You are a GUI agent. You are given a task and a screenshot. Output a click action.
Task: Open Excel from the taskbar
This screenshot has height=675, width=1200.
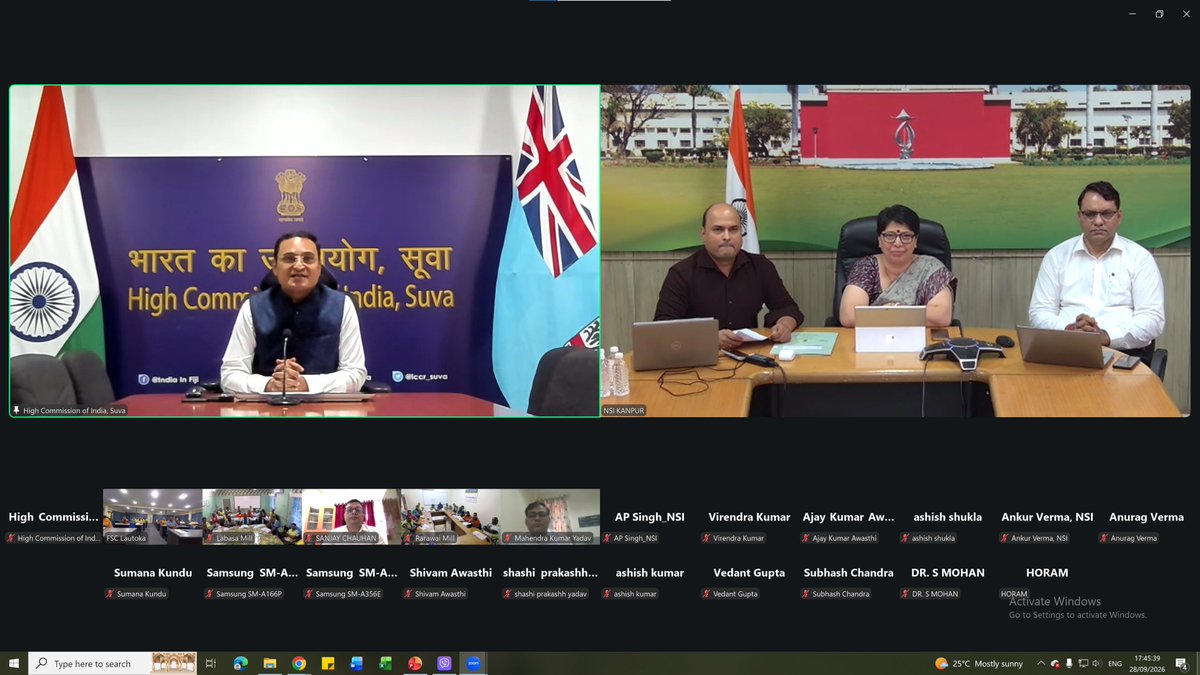pos(385,663)
